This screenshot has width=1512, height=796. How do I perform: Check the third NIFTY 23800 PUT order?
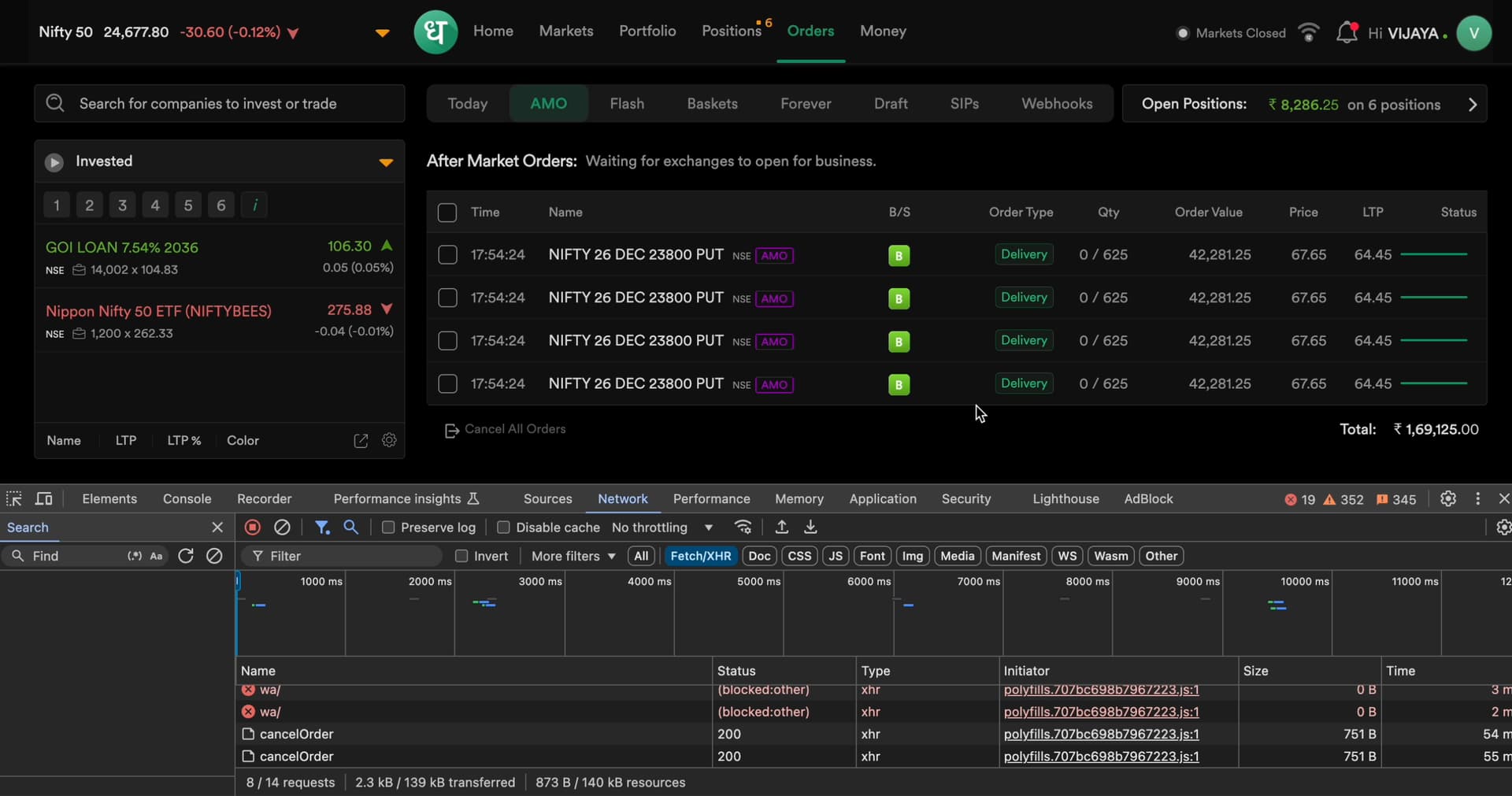[447, 340]
